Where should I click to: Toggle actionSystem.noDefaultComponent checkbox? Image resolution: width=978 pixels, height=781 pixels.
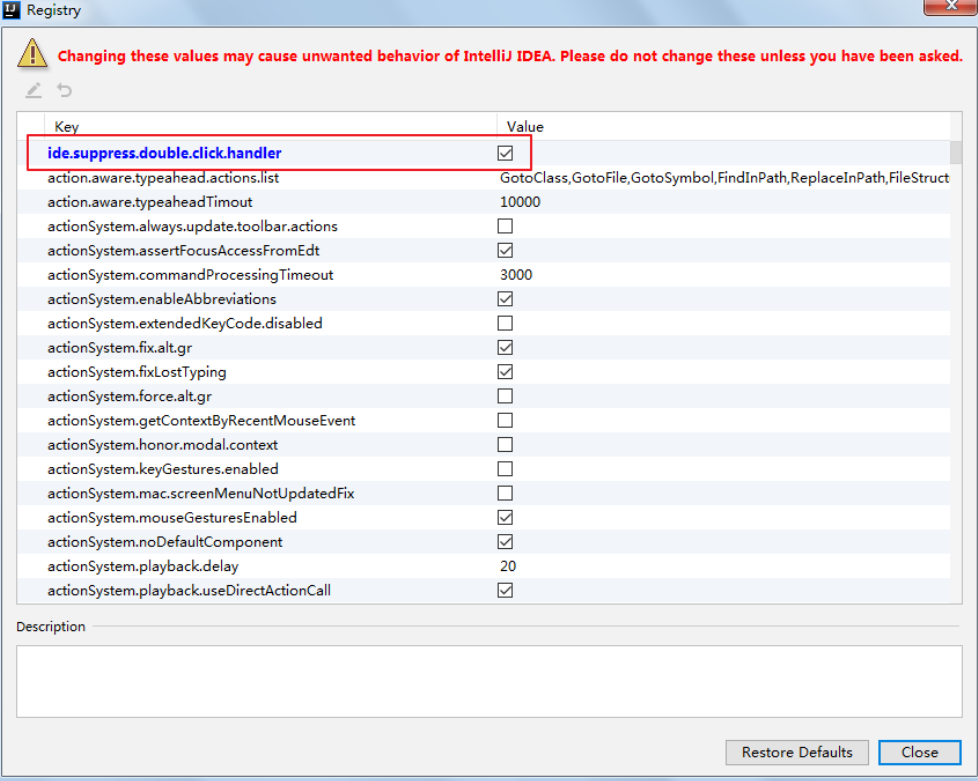pos(505,541)
